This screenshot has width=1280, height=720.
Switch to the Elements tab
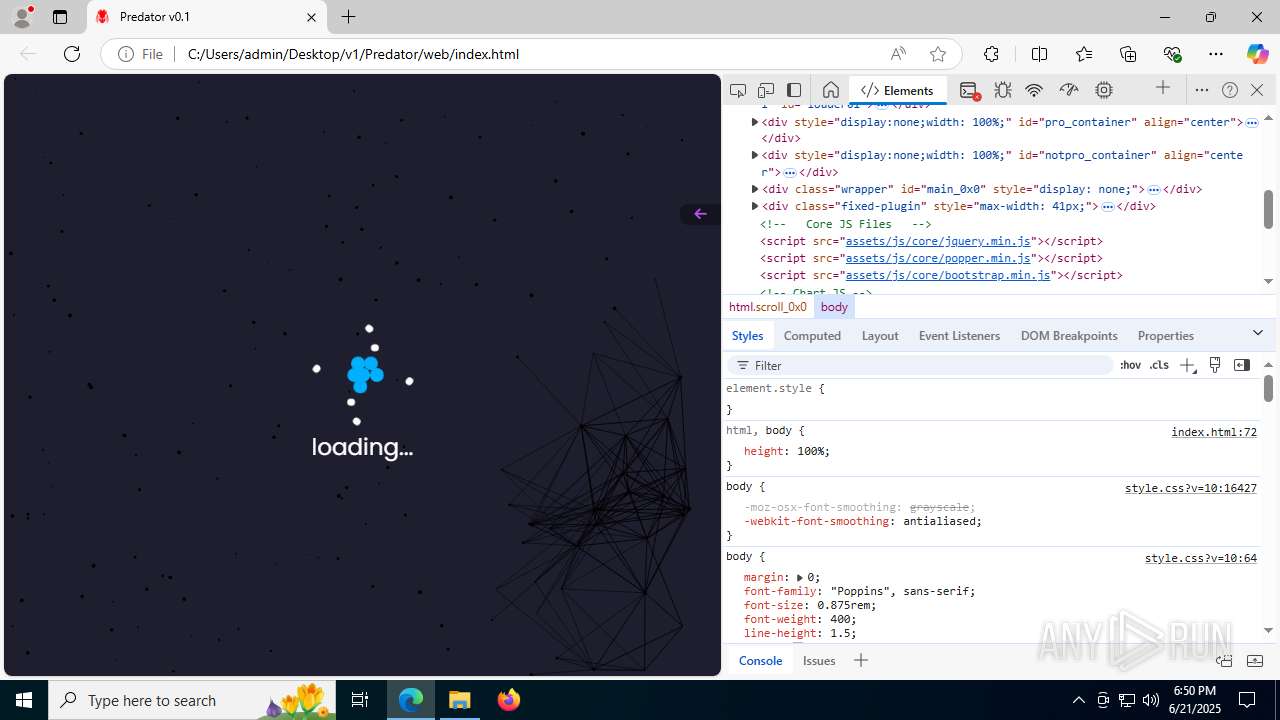pos(897,90)
